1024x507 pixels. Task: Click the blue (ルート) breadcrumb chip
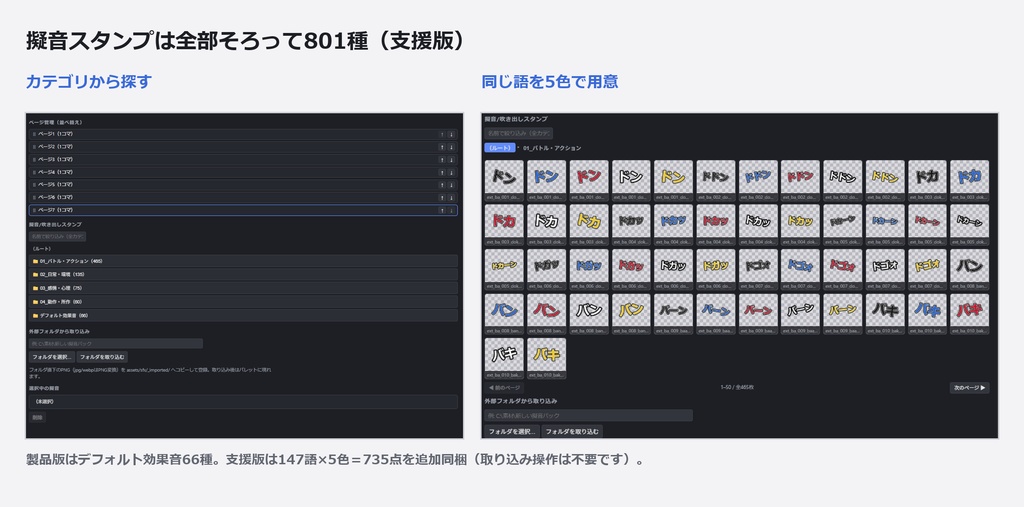500,148
